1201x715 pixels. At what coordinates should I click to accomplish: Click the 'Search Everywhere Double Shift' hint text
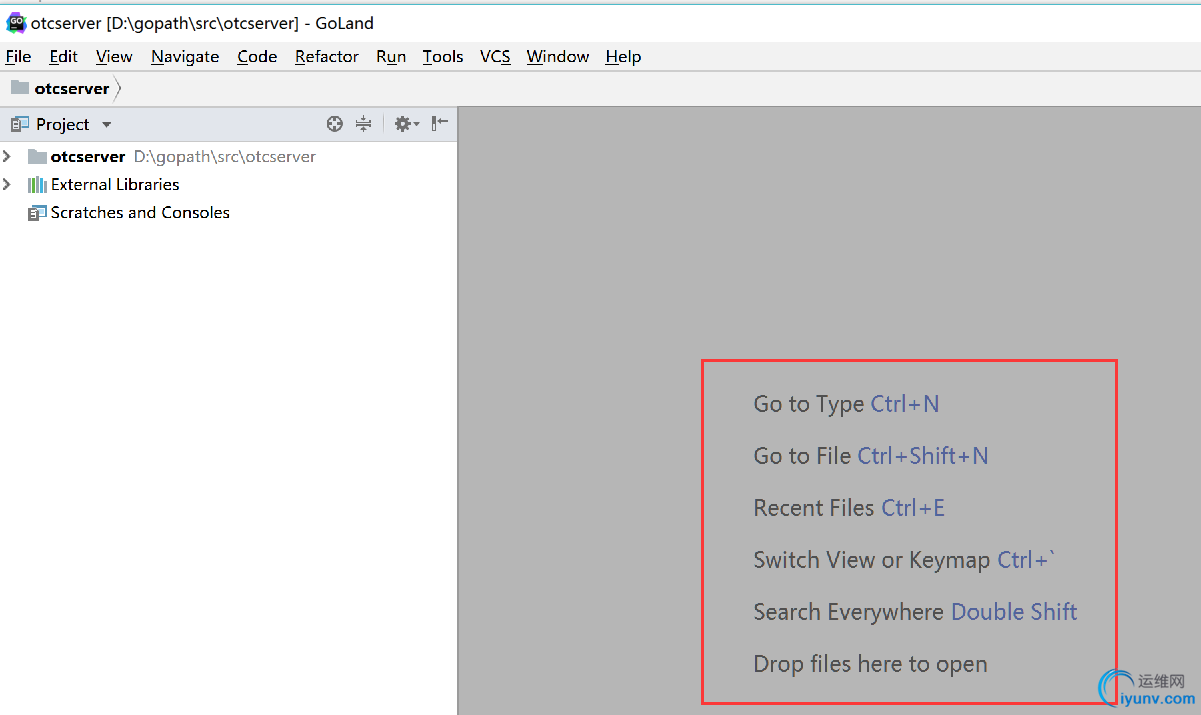(x=915, y=612)
